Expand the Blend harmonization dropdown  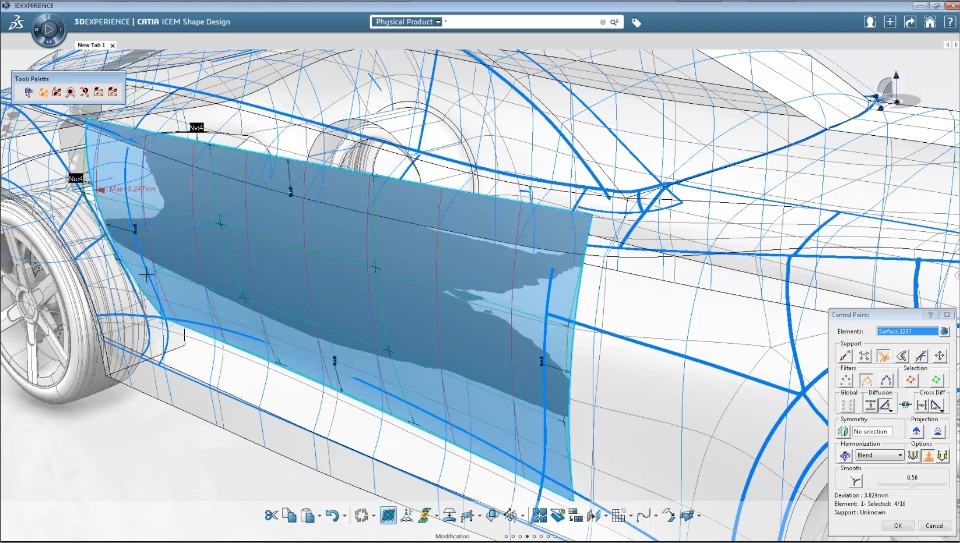tap(900, 456)
